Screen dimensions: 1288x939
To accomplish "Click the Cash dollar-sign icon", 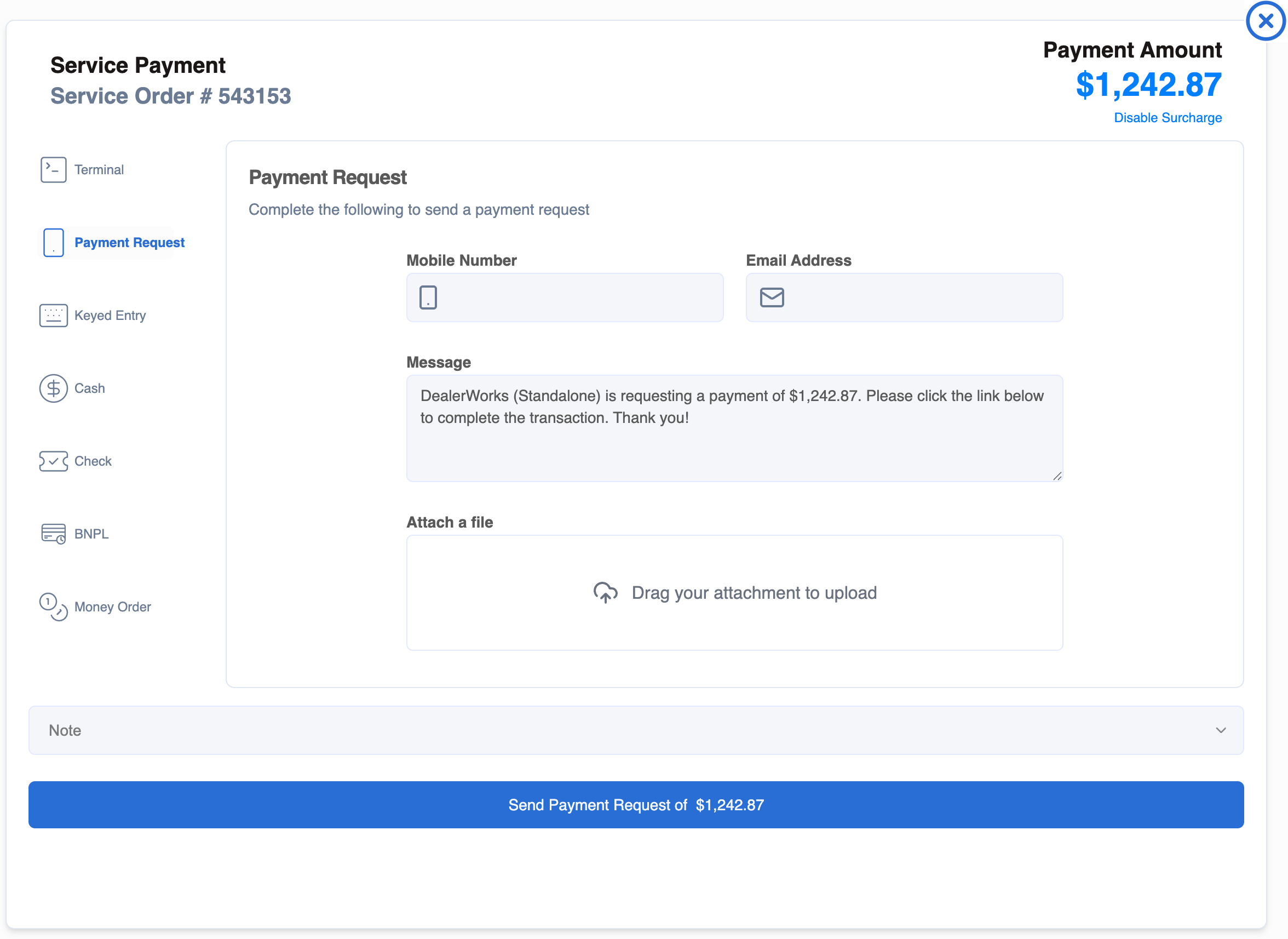I will pyautogui.click(x=54, y=388).
